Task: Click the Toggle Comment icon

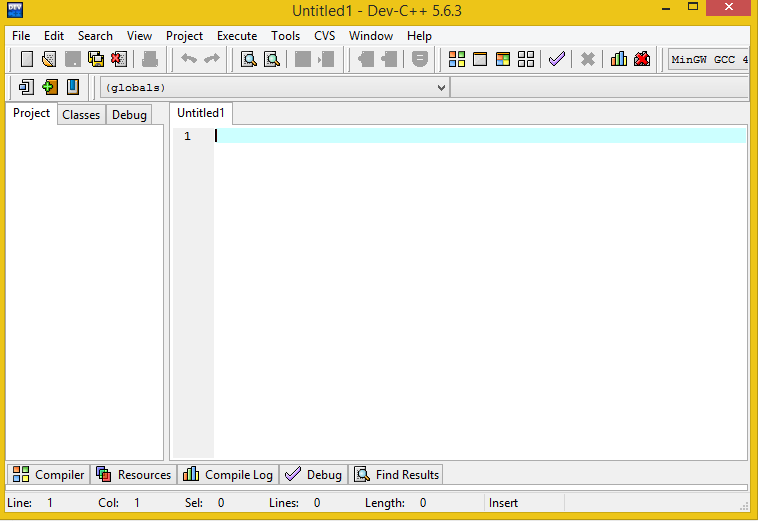Action: coord(420,59)
